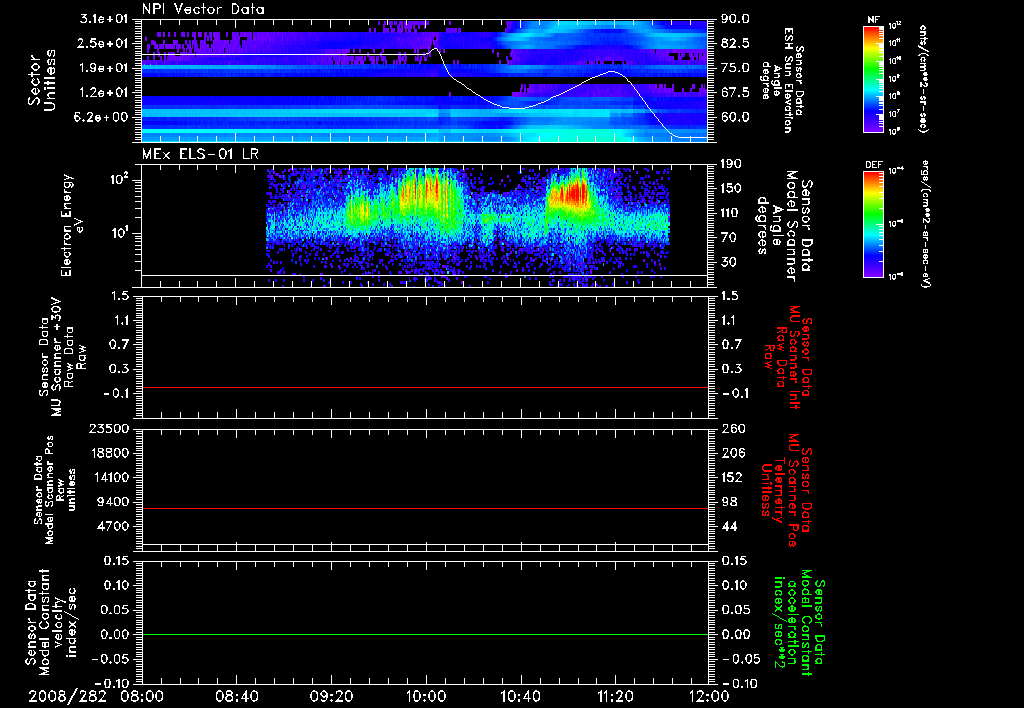The width and height of the screenshot is (1024, 708).
Task: Click the DEF color scale bar
Action: (x=874, y=224)
